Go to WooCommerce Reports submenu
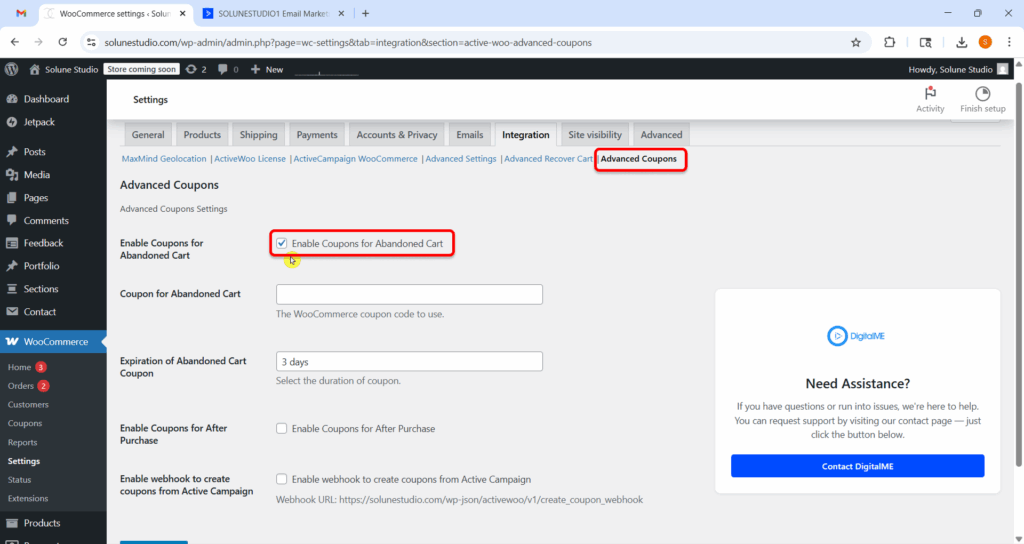Screen dimensions: 1024x544 [22, 442]
